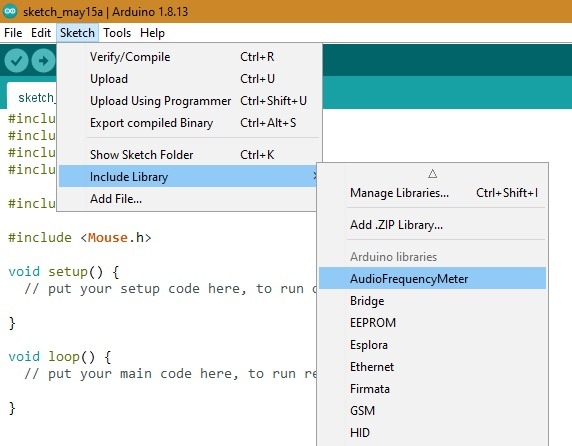Image resolution: width=572 pixels, height=446 pixels.
Task: Include the Ethernet library
Action: [x=432, y=367]
